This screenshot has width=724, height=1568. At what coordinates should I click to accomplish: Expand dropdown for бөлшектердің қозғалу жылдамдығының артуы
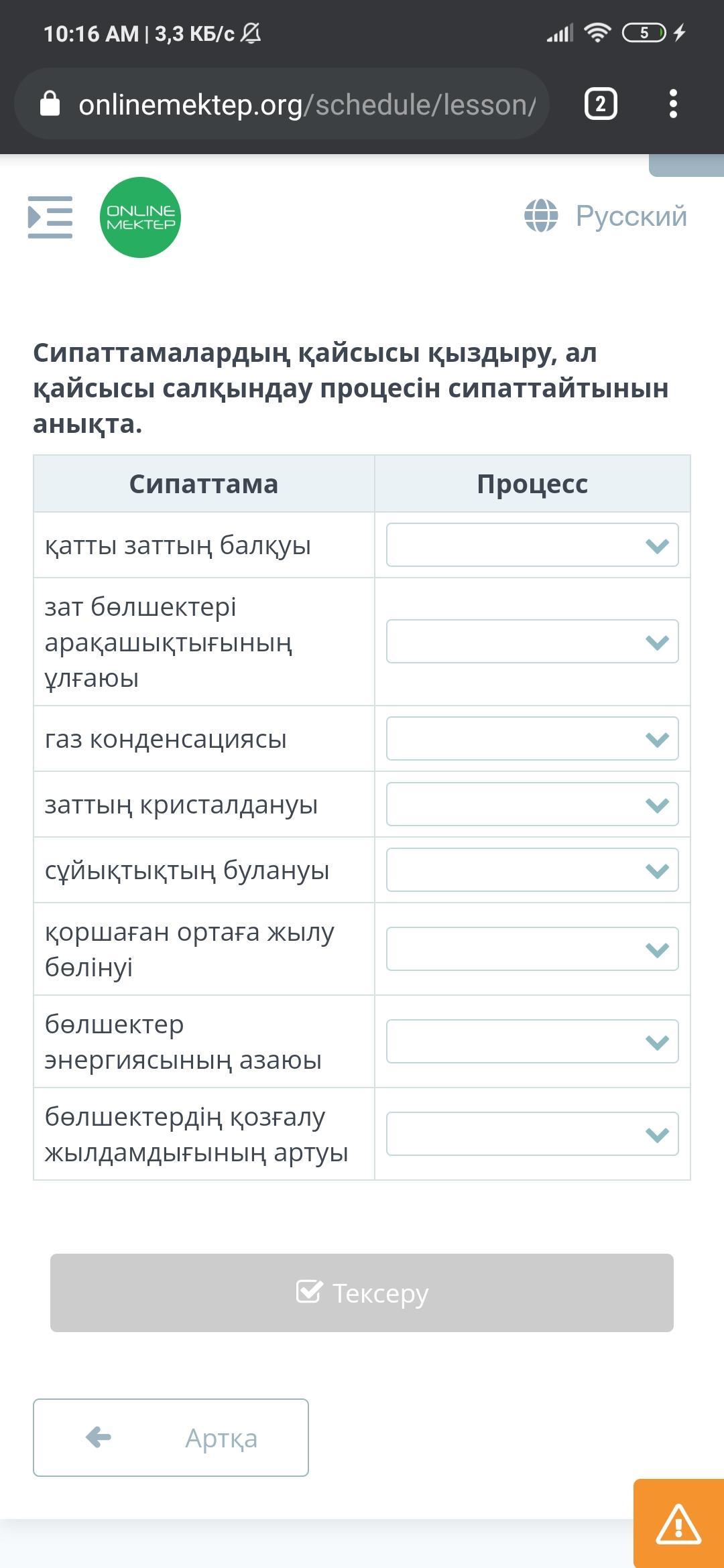[532, 1134]
